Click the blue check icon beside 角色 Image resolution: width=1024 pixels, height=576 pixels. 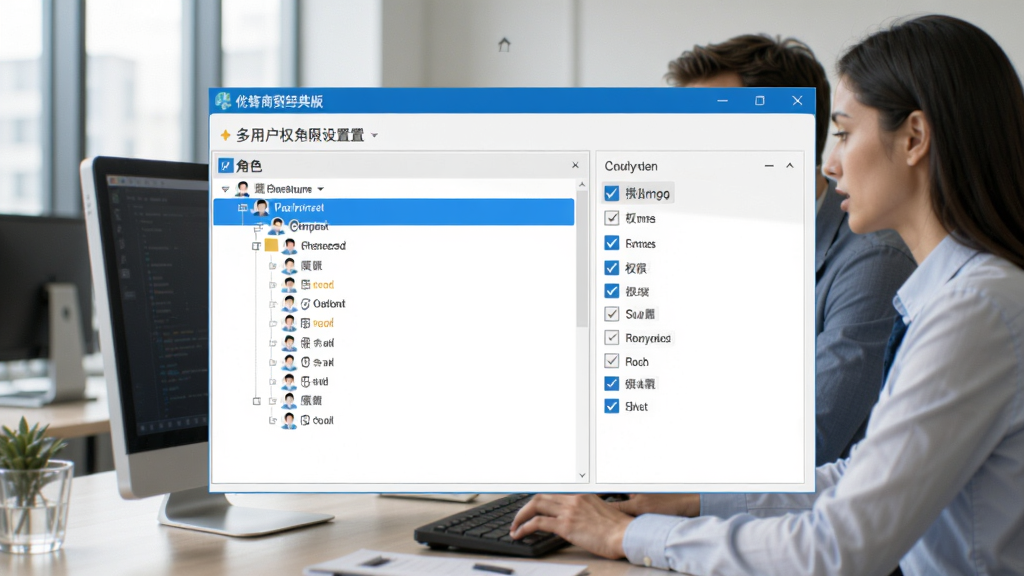point(225,166)
